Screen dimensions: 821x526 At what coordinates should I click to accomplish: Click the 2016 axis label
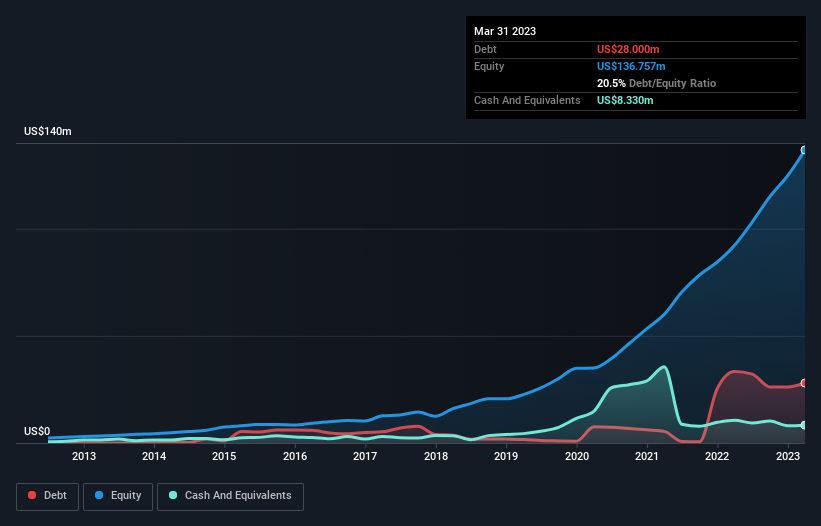(295, 456)
